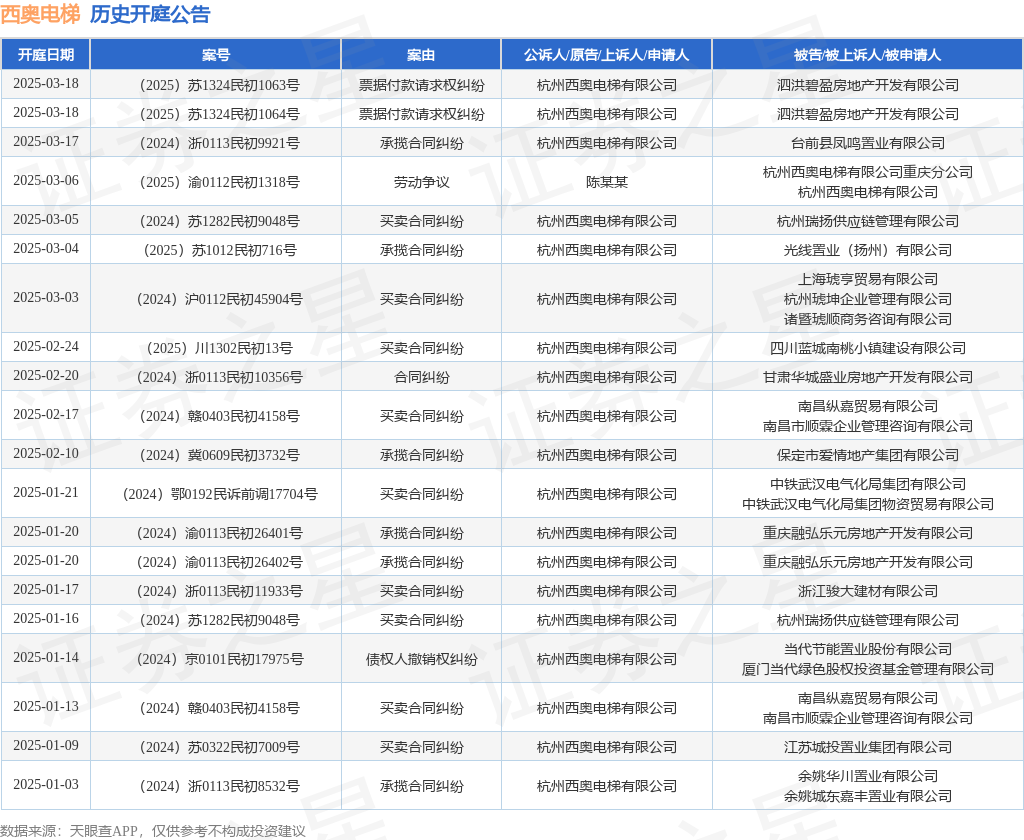Click defendant 上海琥亨贸易有限公司
Screen dimensions: 1024x840
[868, 279]
